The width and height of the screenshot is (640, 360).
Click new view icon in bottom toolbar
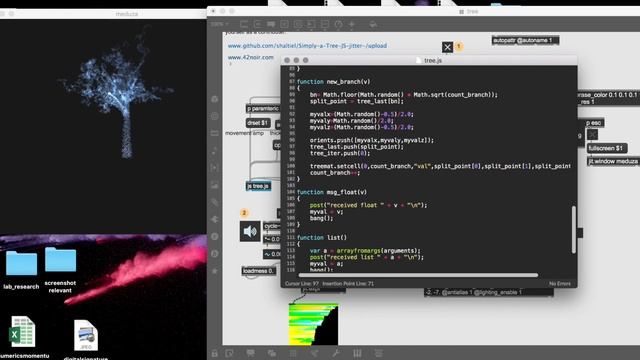pos(229,353)
